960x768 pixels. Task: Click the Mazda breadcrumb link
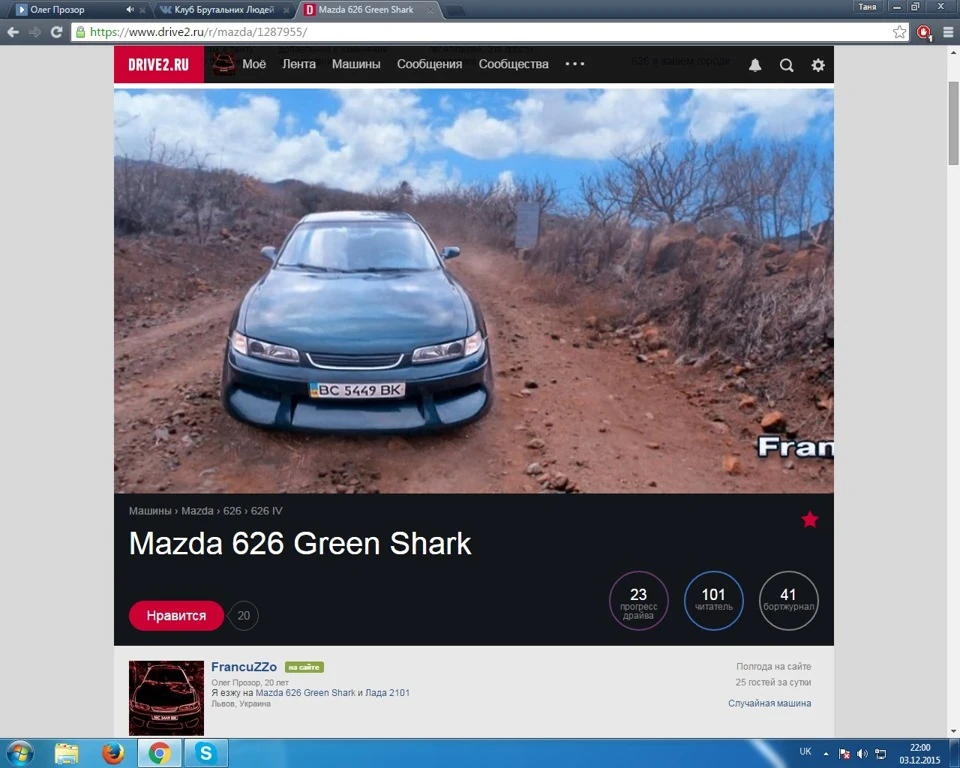(x=197, y=511)
